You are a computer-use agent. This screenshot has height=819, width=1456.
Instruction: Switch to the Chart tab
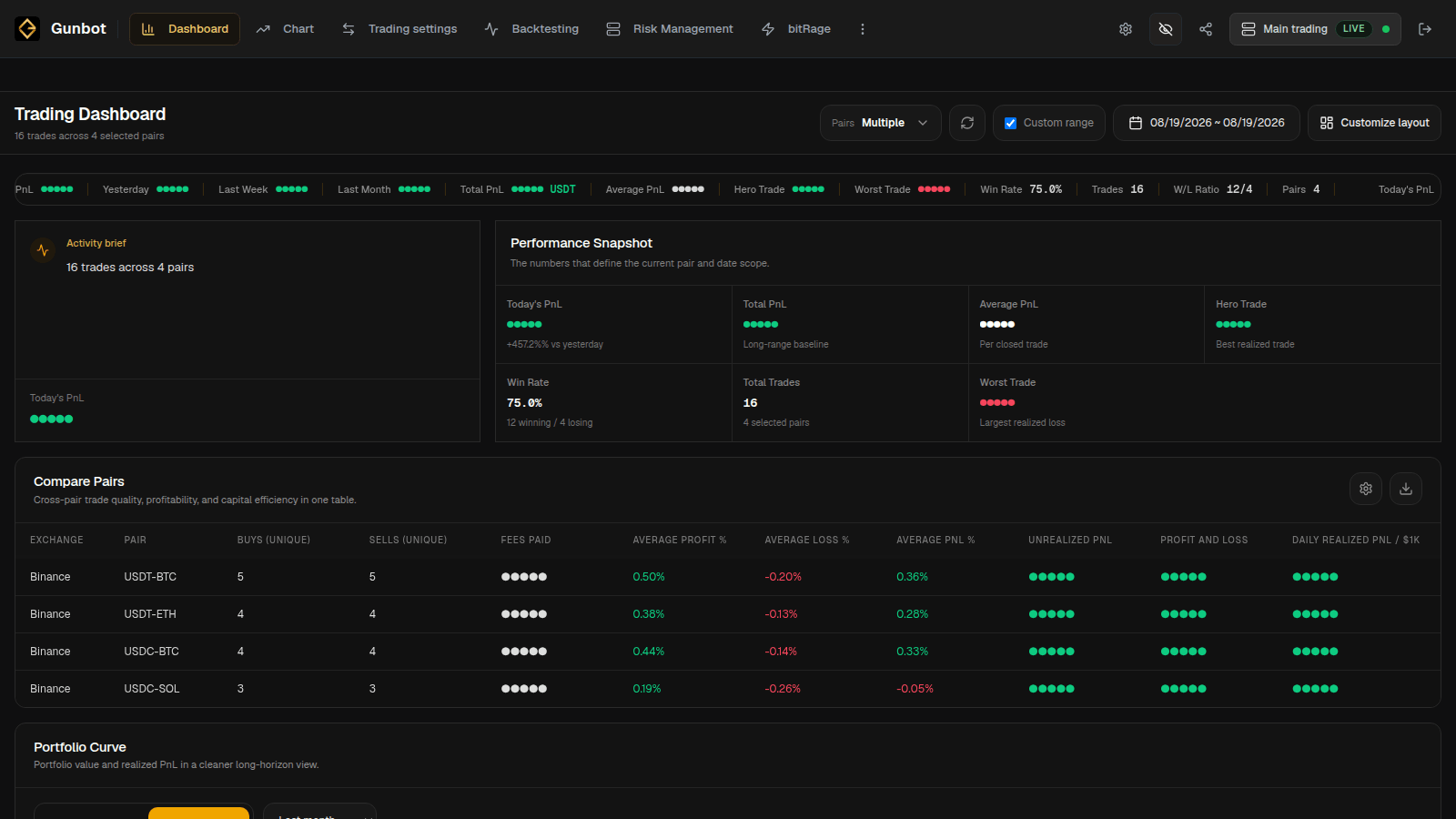click(x=285, y=29)
